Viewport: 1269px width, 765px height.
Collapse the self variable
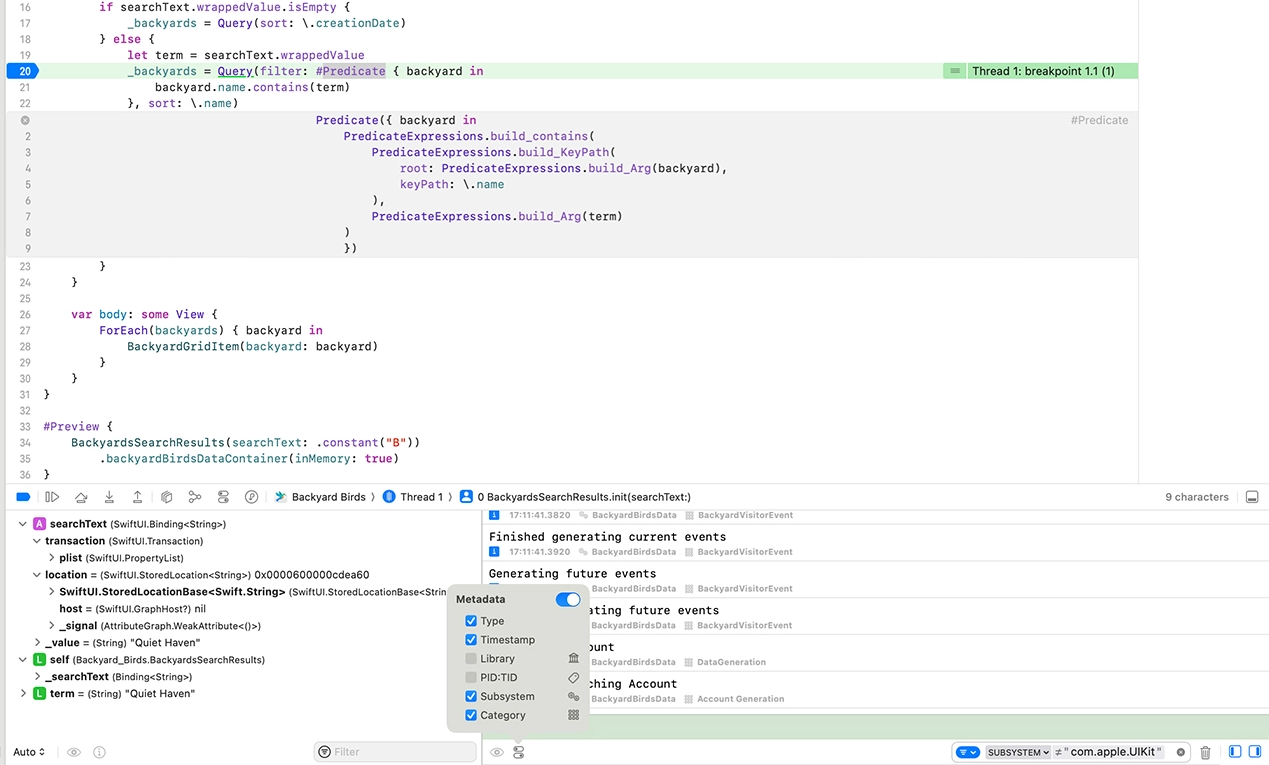[x=23, y=660]
